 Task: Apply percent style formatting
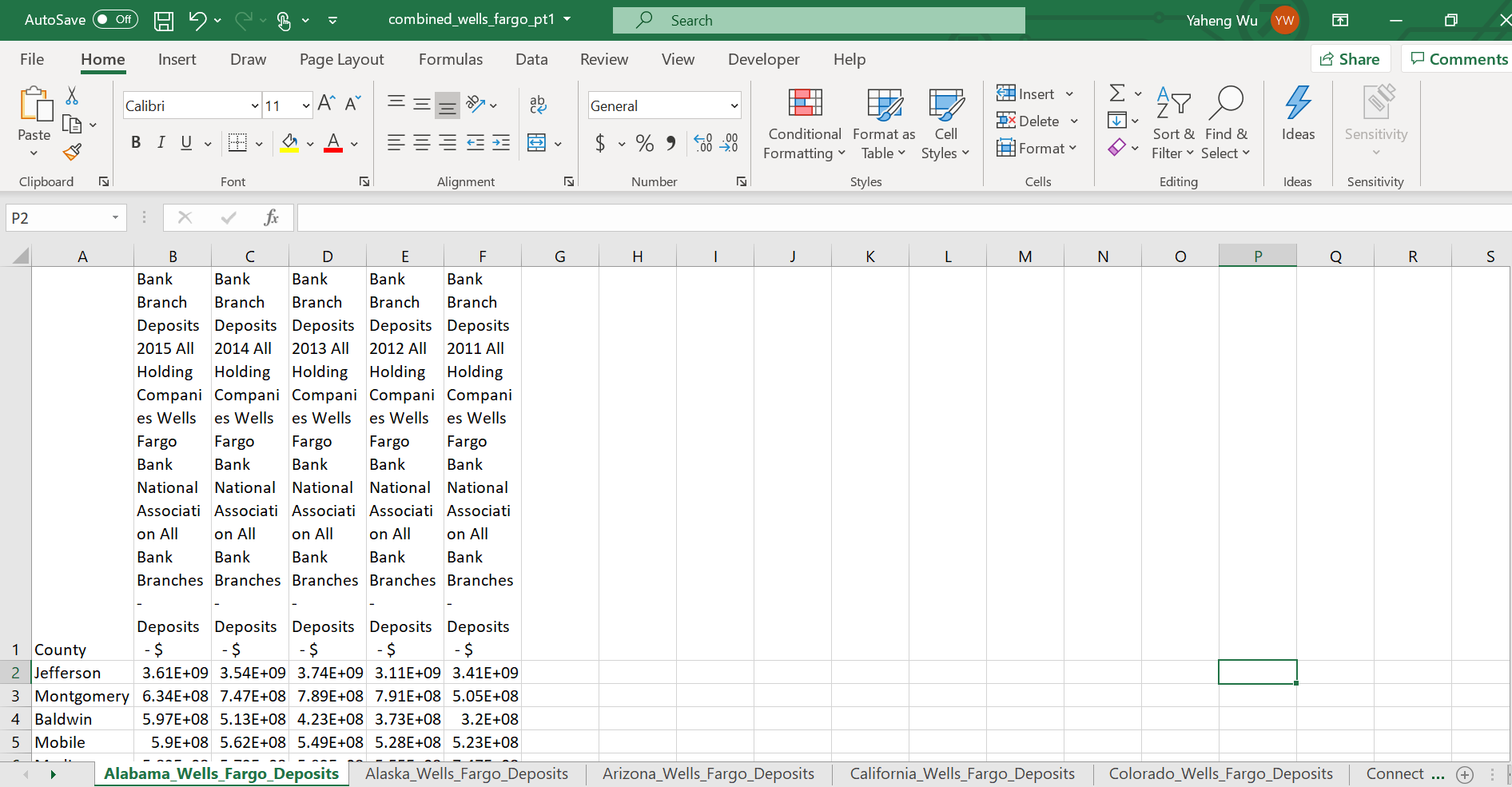click(644, 143)
